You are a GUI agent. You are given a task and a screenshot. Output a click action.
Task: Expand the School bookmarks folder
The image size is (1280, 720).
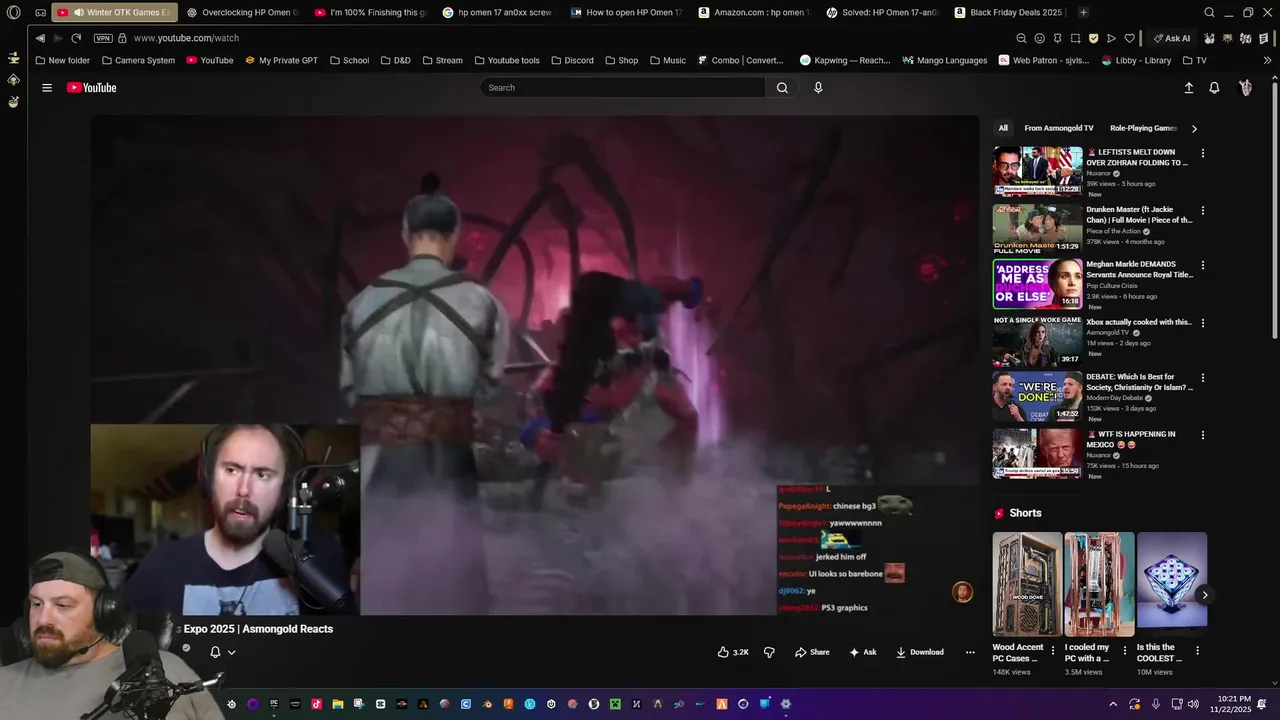click(349, 60)
